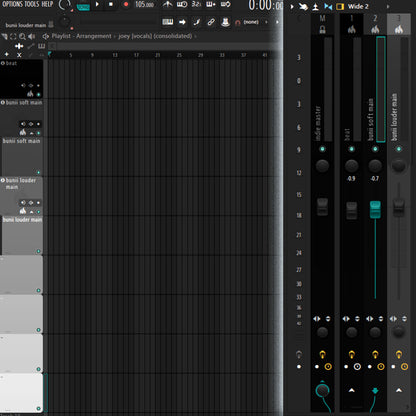Mute the bunii louder main track speaker icon
The image size is (416, 416).
(23, 203)
